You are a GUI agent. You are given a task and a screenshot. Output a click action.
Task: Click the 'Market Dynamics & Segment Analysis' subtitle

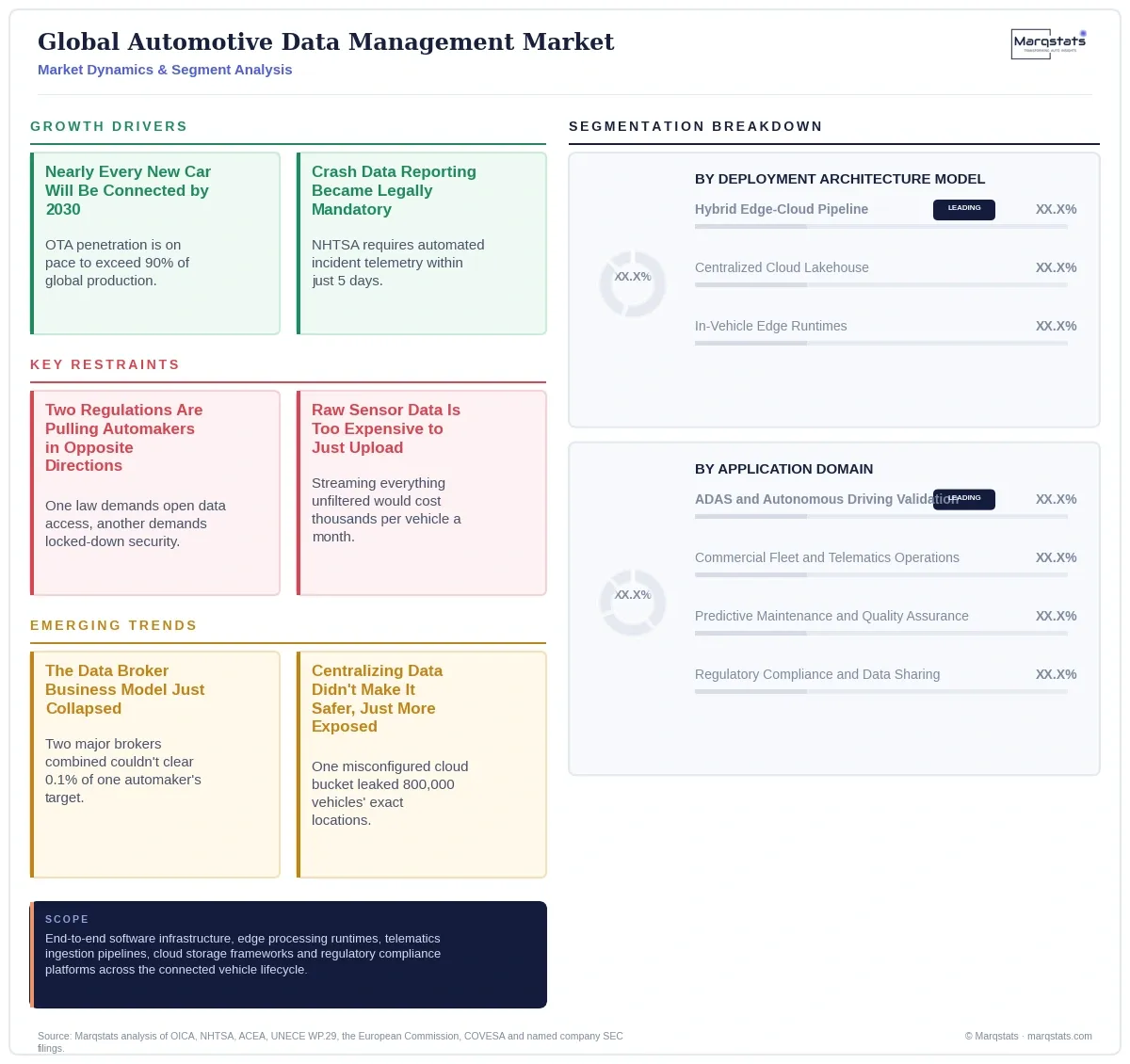(165, 70)
